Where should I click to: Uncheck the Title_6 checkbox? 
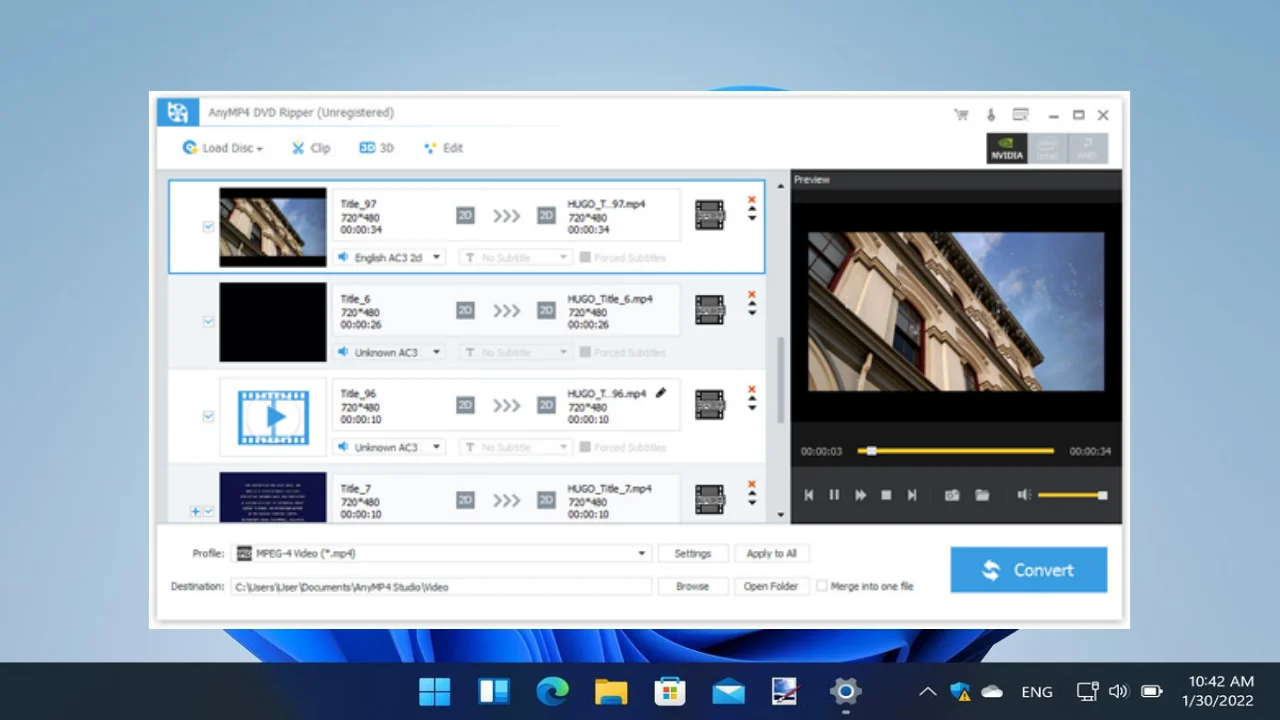click(208, 322)
